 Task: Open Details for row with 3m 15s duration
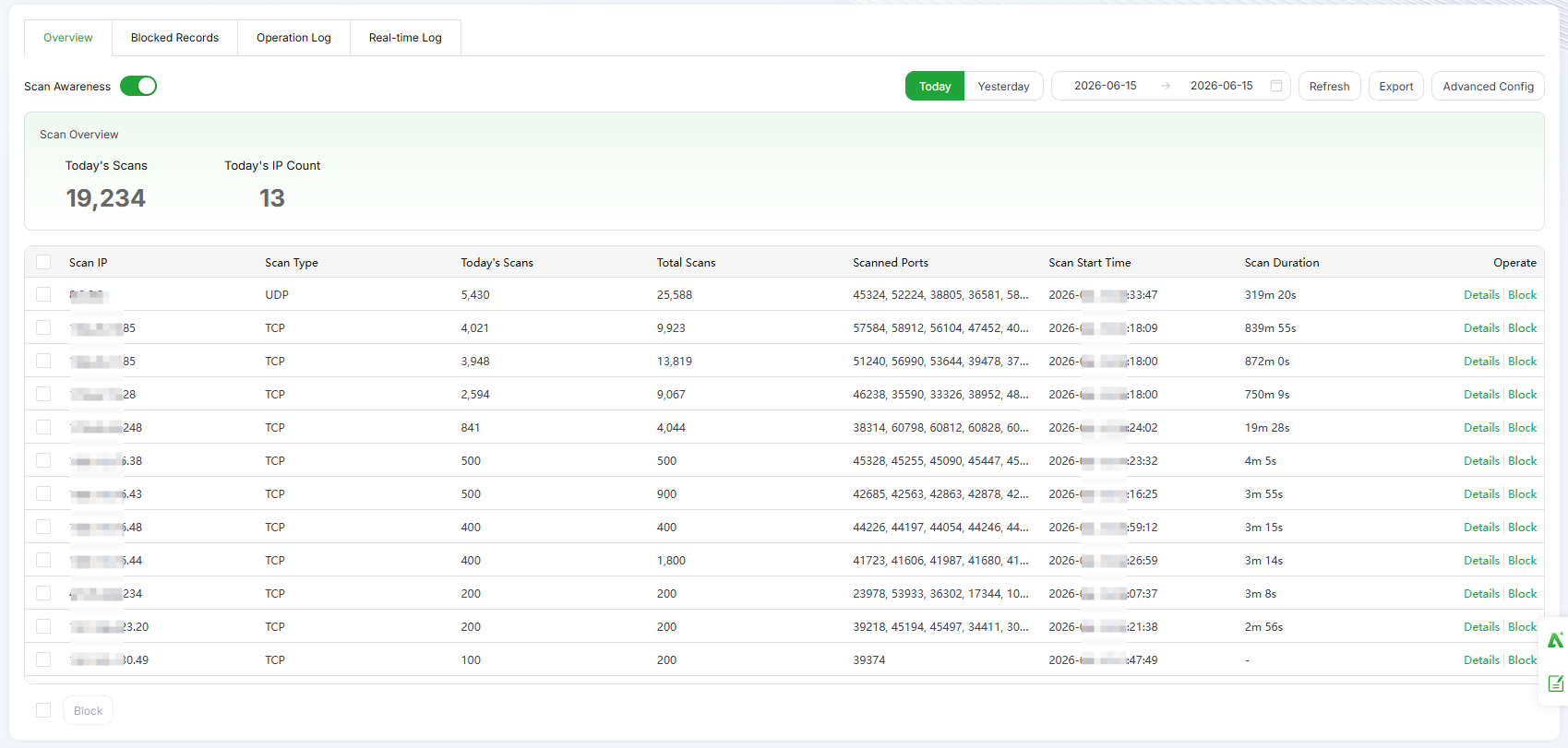coord(1481,527)
